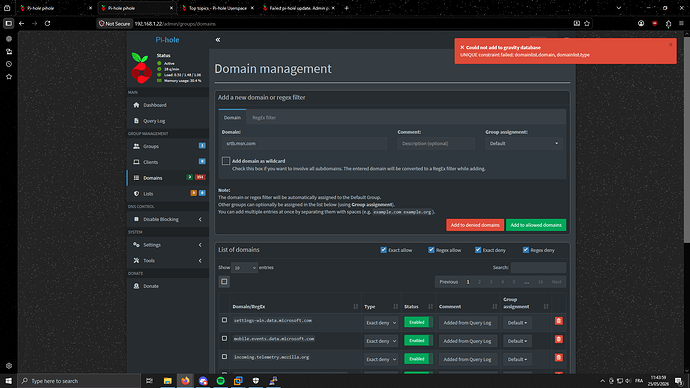The image size is (690, 388).
Task: Expand the Disable Blocking sidebar menu
Action: pos(168,219)
